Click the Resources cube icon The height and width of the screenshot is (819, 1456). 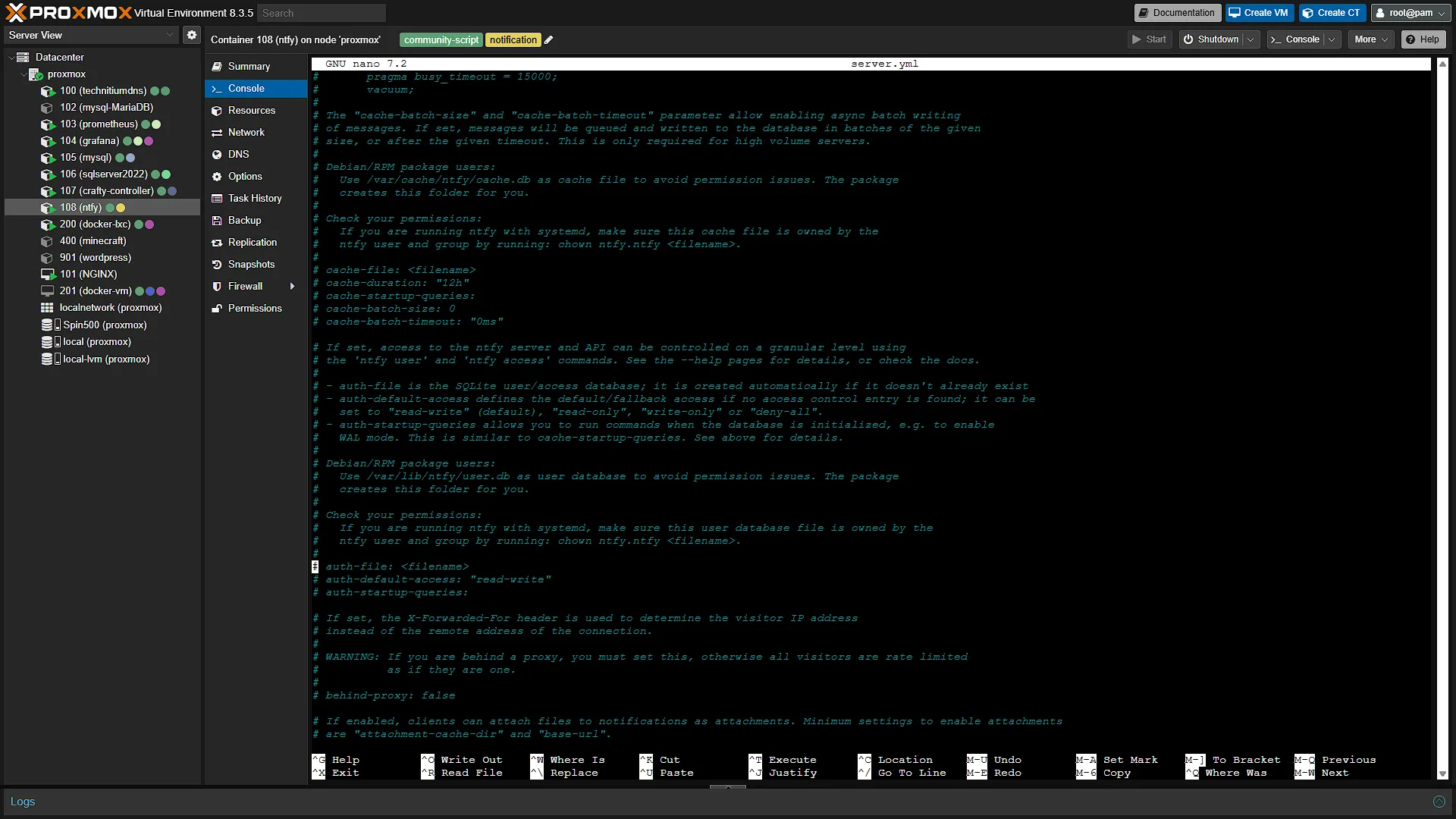[x=217, y=111]
